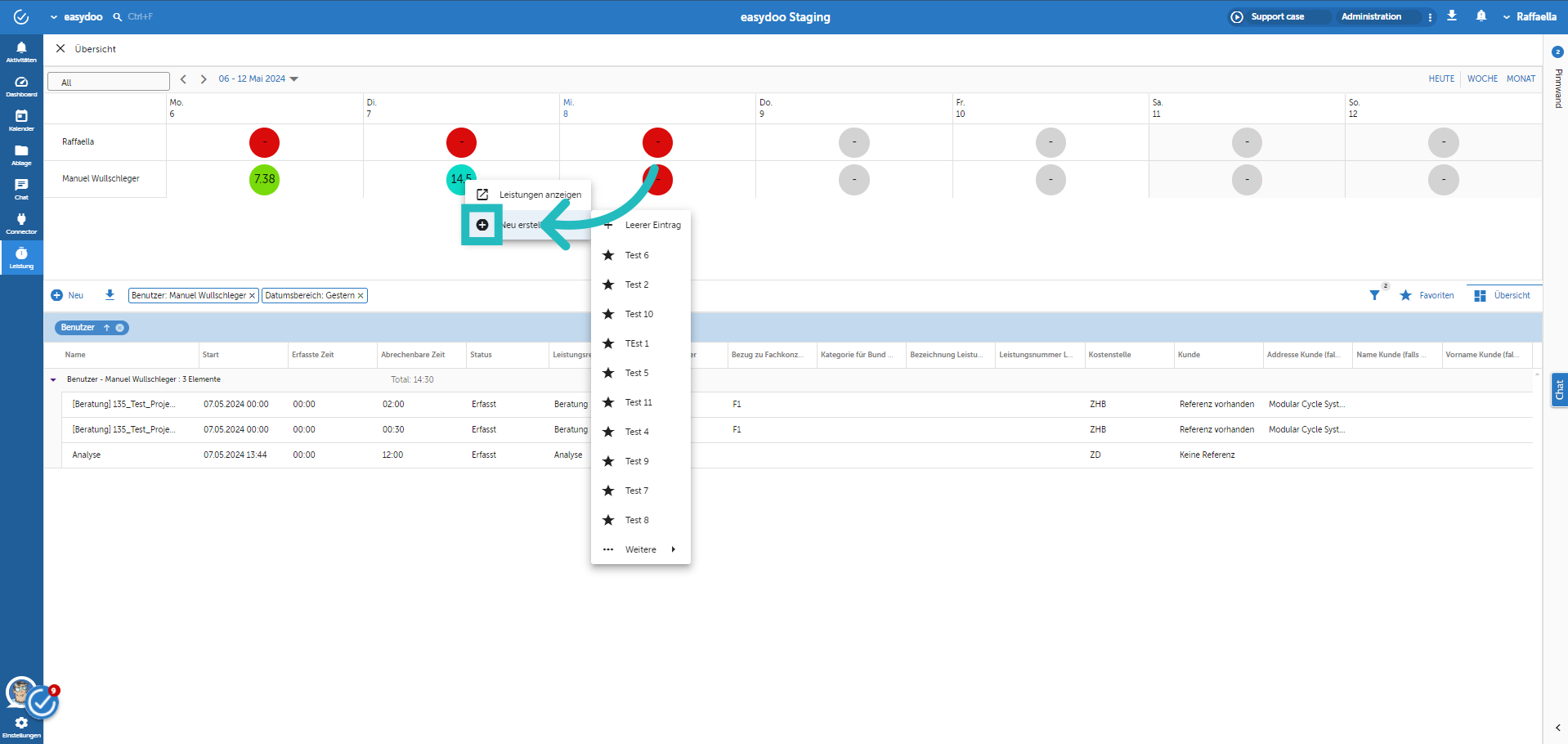Sort by the Start column header
This screenshot has width=1568, height=744.
click(x=211, y=355)
